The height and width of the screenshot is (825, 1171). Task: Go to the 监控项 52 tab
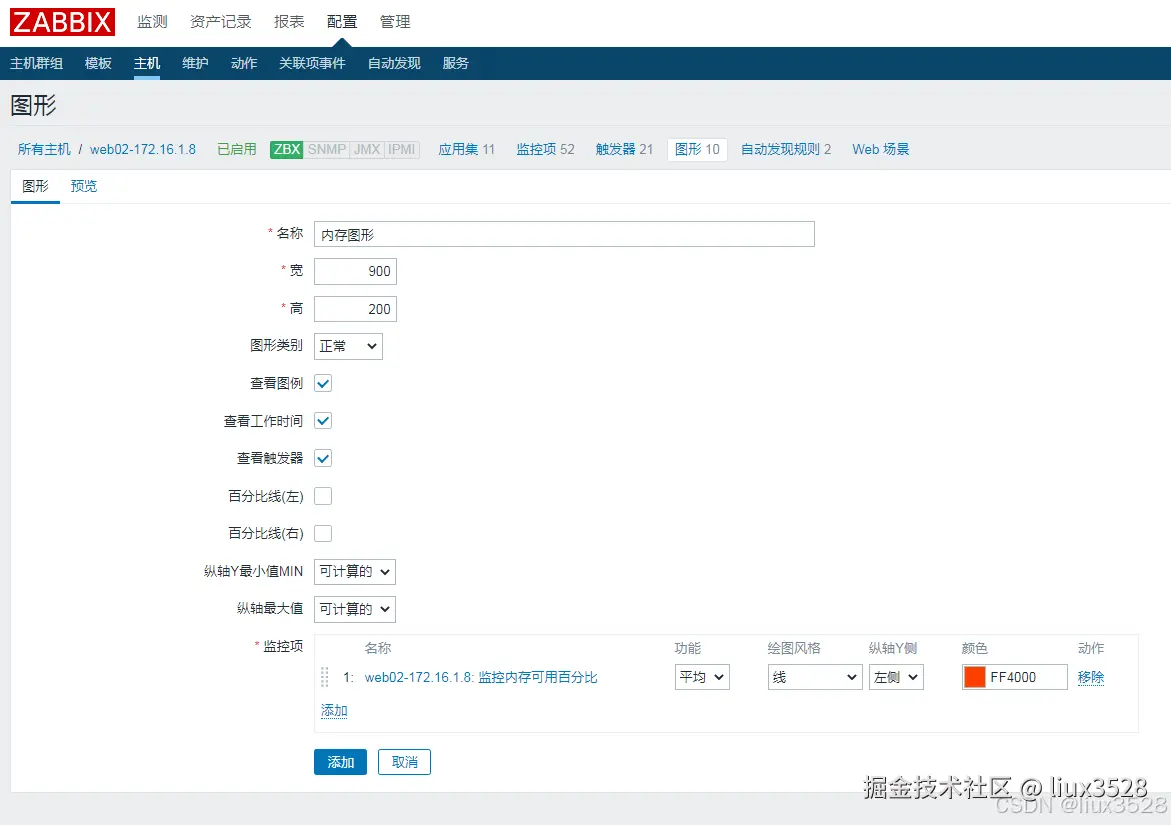point(544,149)
